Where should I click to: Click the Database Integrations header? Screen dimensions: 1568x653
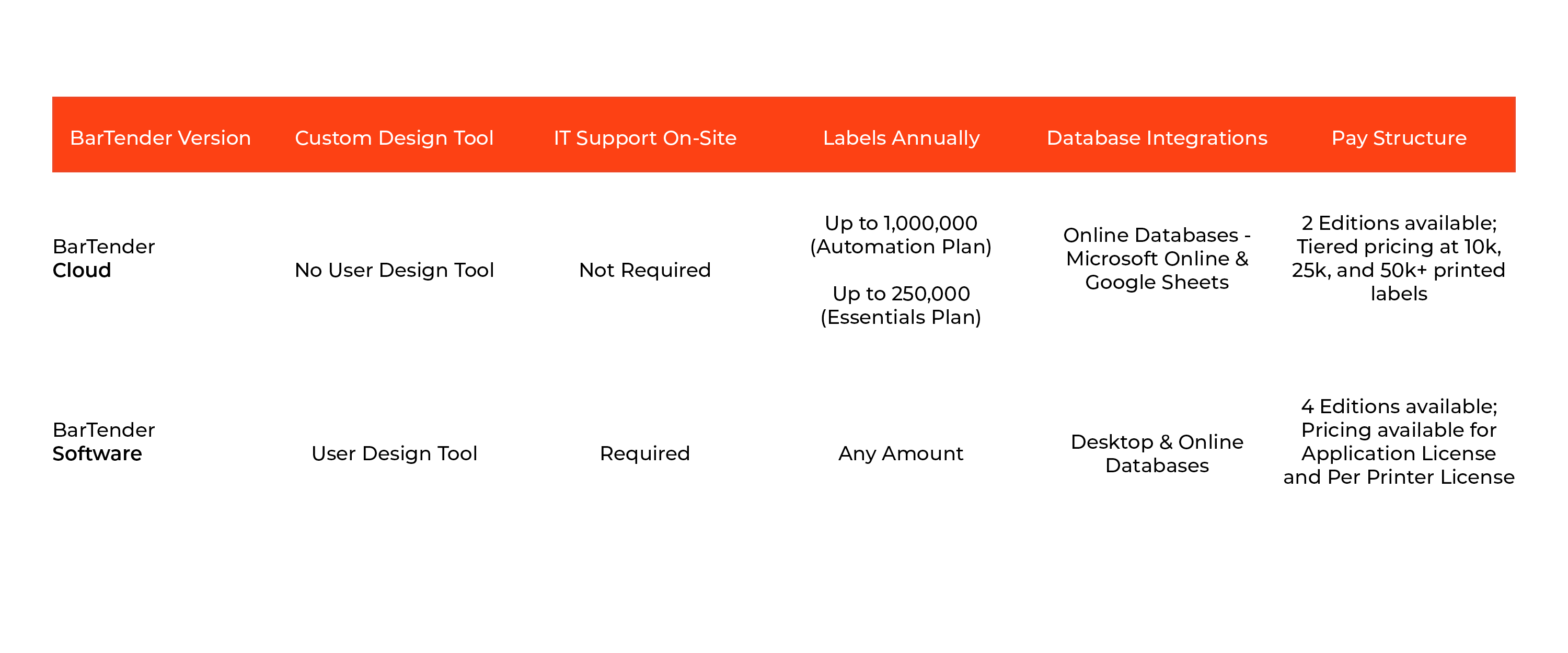pos(1157,138)
